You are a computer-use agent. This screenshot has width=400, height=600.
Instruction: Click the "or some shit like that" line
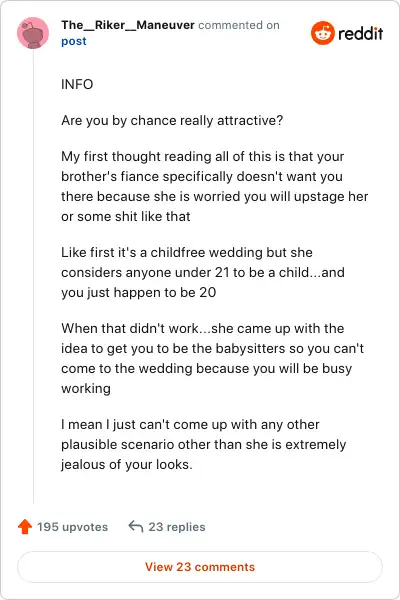click(x=126, y=217)
